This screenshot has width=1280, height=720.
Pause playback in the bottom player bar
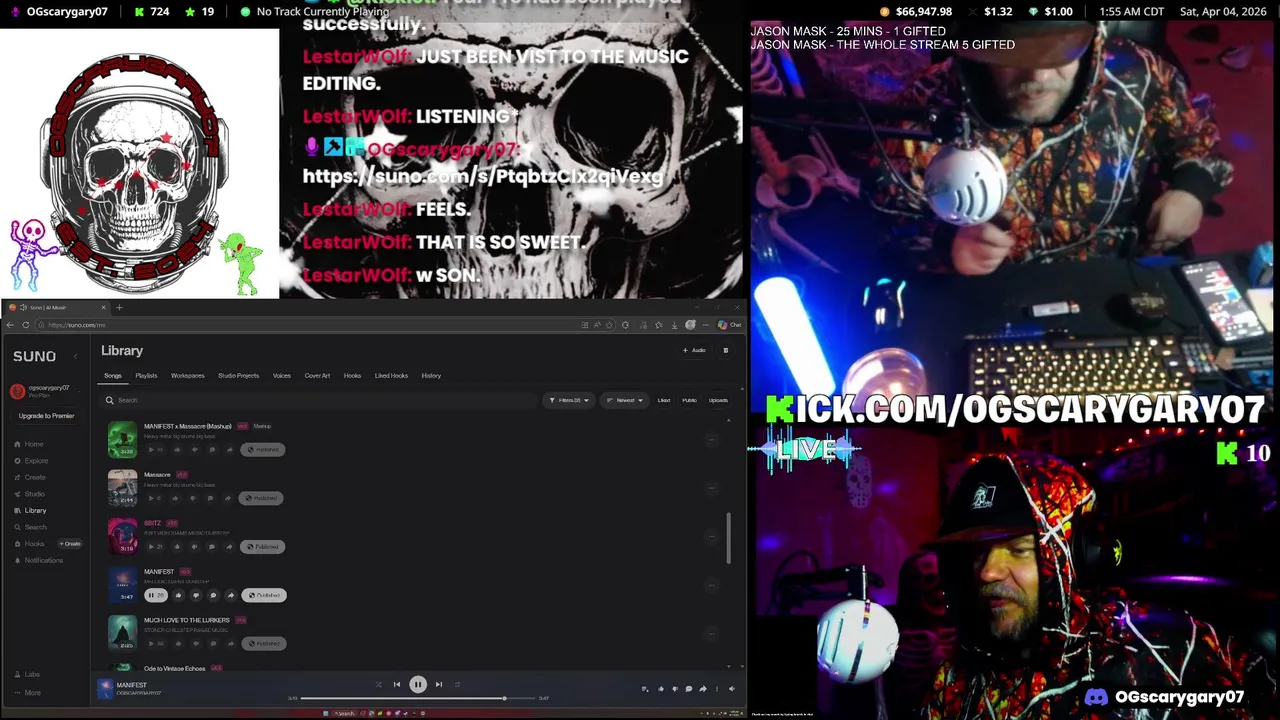point(418,684)
